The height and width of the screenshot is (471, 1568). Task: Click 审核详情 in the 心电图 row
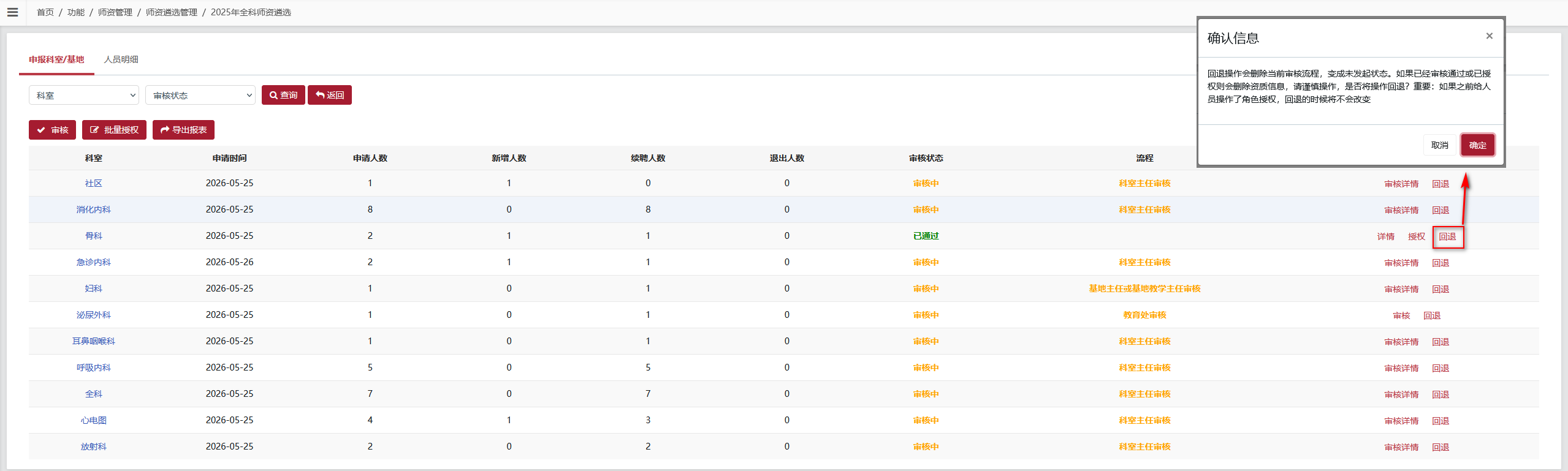tap(1401, 421)
